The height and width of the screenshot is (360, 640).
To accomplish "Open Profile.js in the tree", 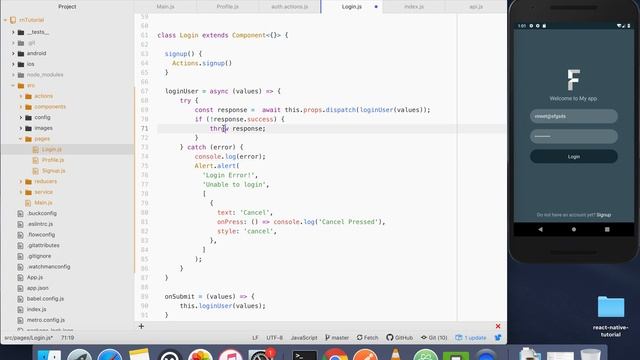I will (53, 160).
